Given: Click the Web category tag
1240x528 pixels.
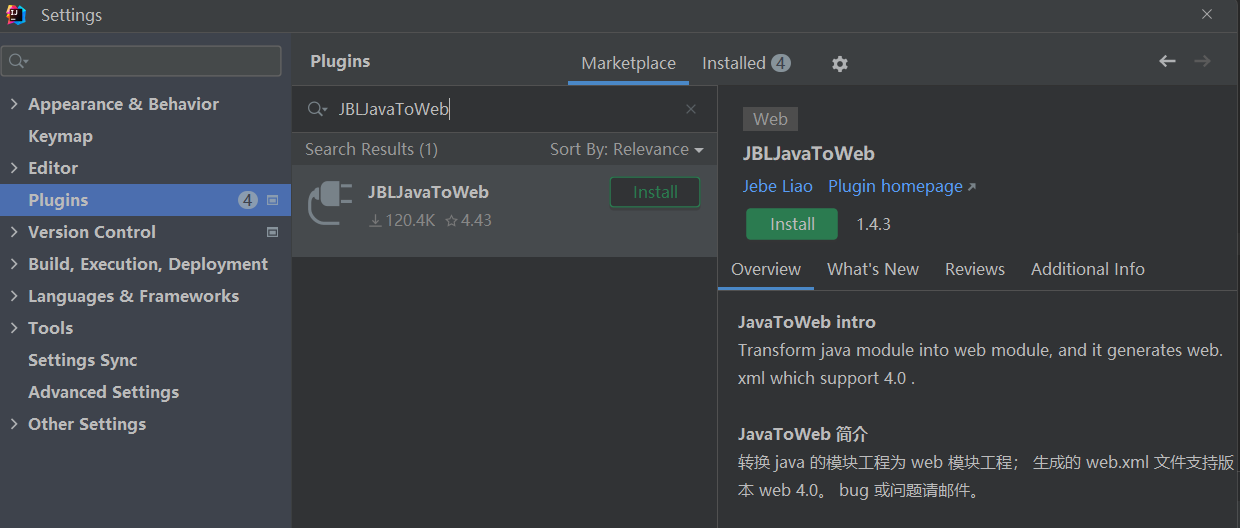Looking at the screenshot, I should pos(770,119).
